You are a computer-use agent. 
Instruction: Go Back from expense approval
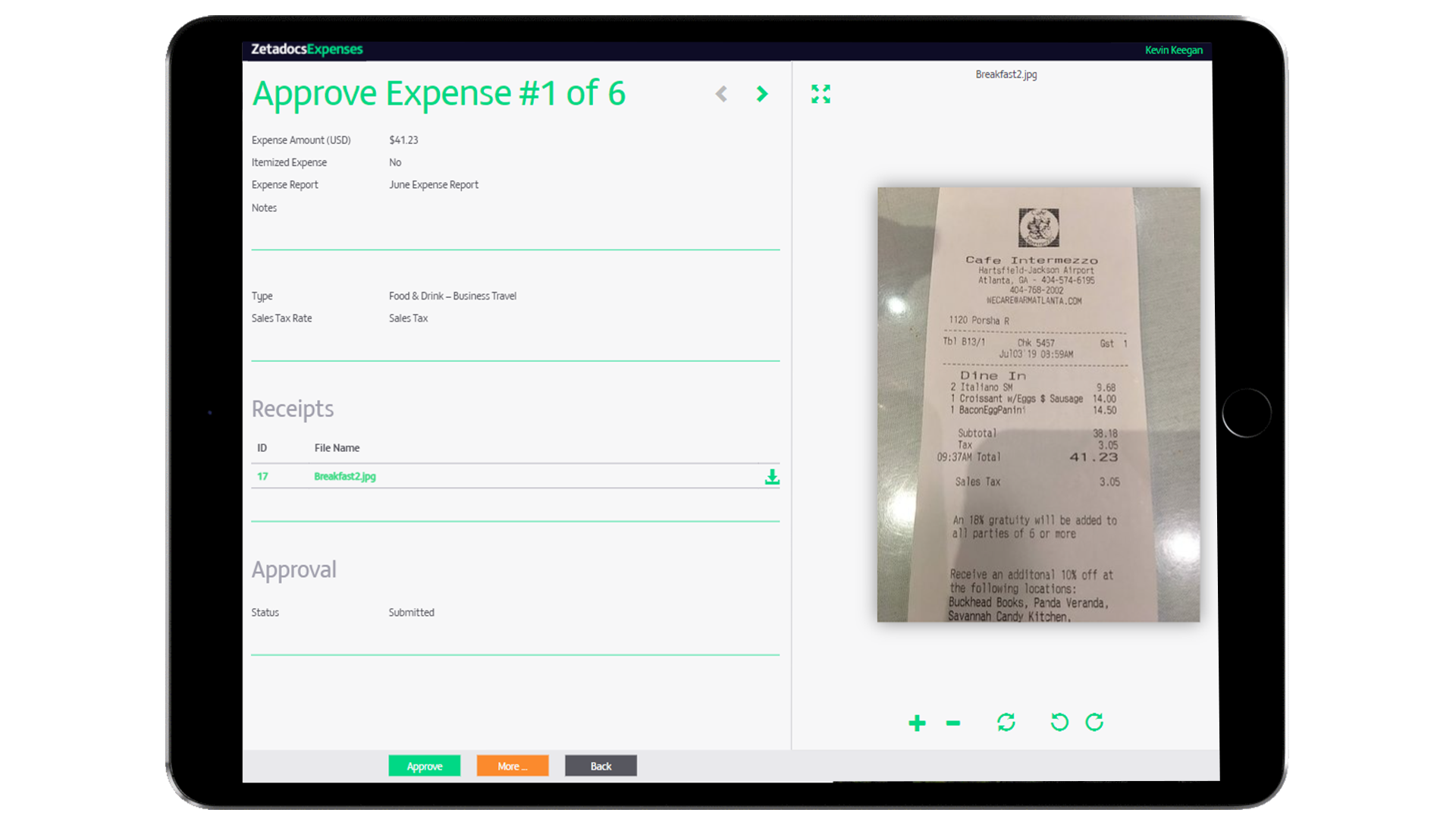point(600,766)
